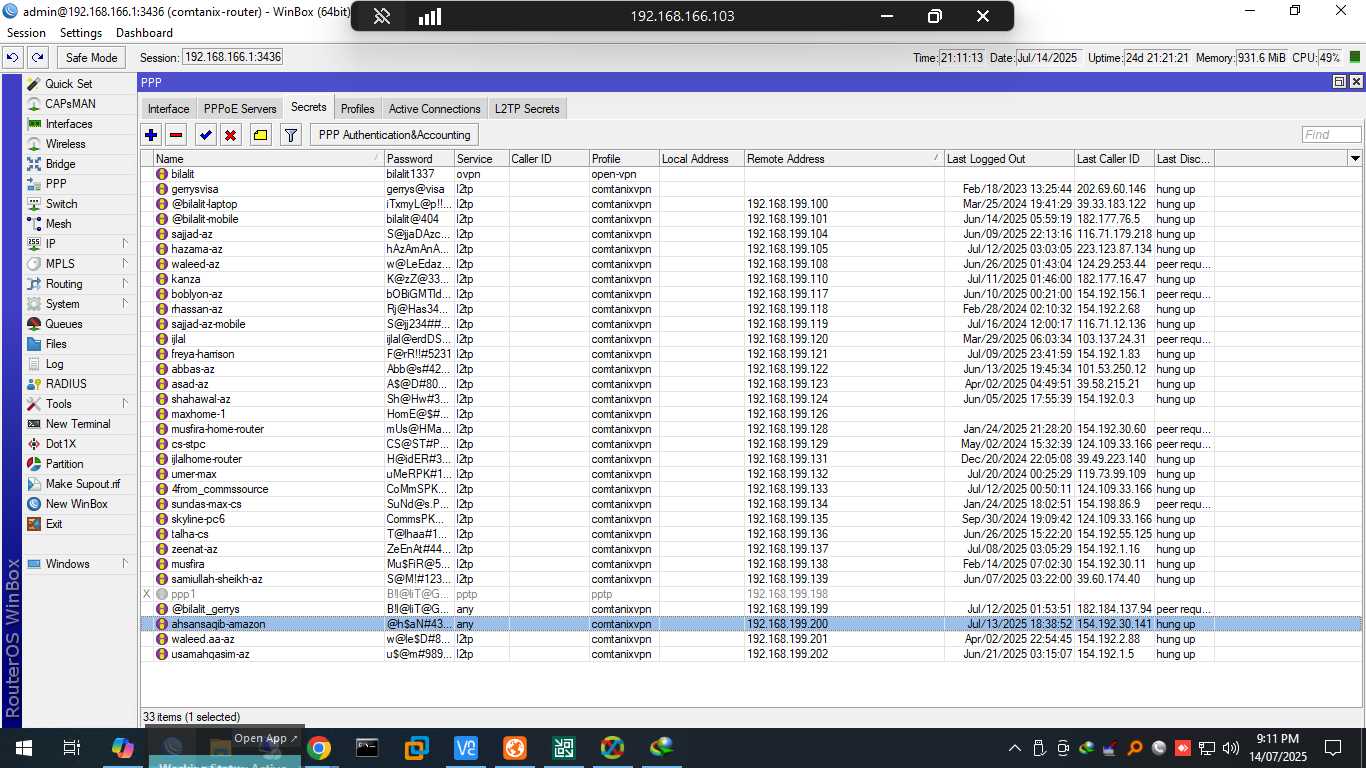Open Chrome from the taskbar
Screen dimensions: 1366x768
[x=319, y=748]
